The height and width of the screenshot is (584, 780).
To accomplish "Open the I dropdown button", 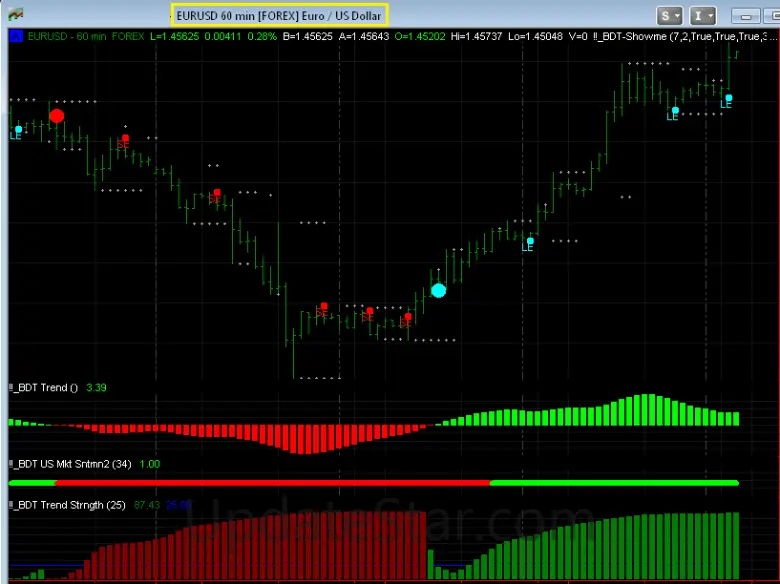I will click(704, 15).
